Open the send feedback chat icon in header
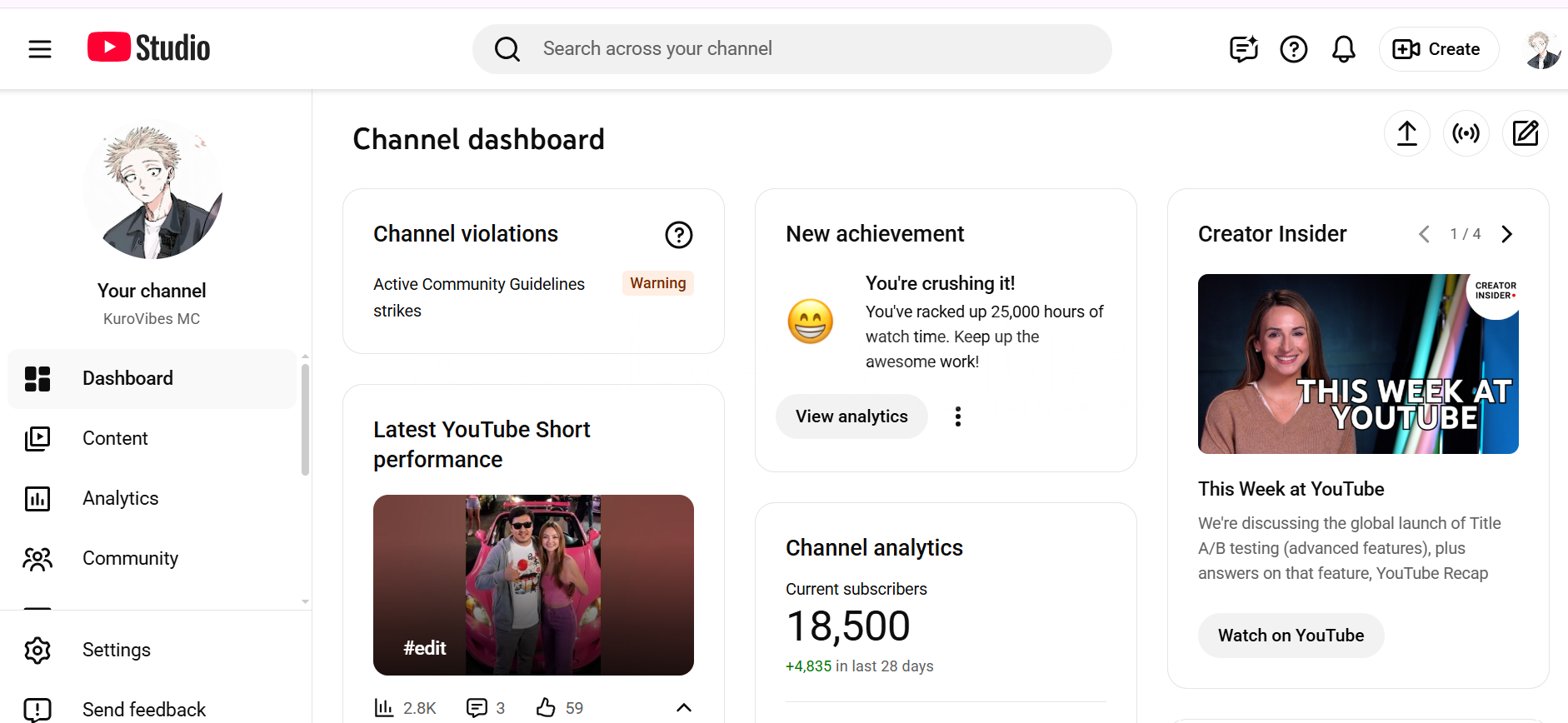The image size is (1568, 723). click(x=1243, y=49)
